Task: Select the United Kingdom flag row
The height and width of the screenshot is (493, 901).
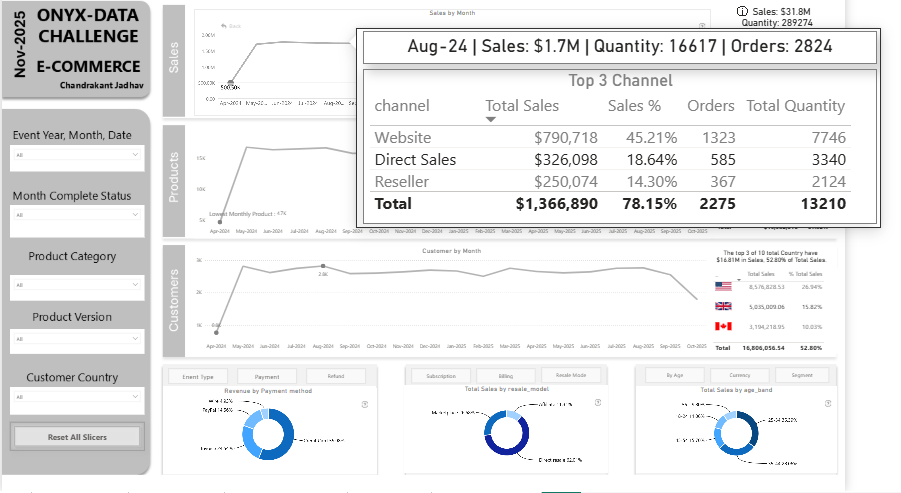Action: click(x=723, y=307)
